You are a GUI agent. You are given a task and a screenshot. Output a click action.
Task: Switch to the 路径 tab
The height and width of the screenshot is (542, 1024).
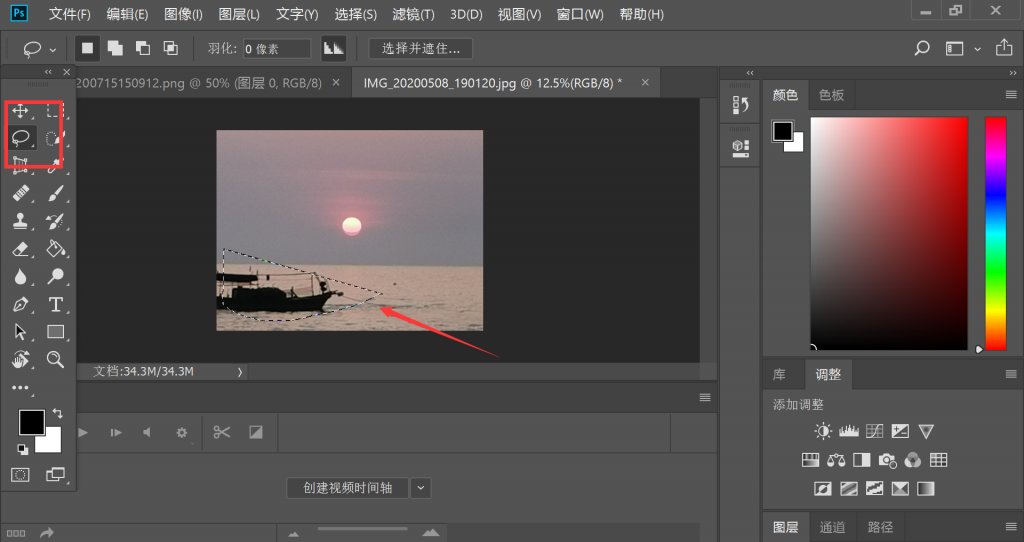point(880,527)
